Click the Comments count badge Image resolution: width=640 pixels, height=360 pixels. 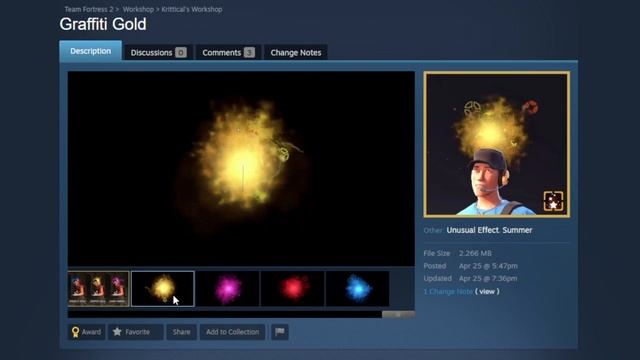click(x=249, y=52)
